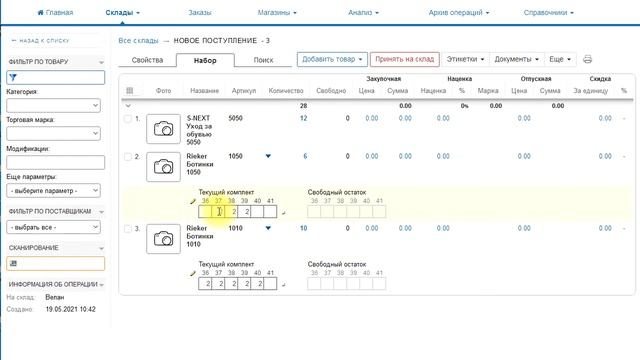The image size is (640, 360).
Task: Open the Этикетки dropdown
Action: (465, 59)
